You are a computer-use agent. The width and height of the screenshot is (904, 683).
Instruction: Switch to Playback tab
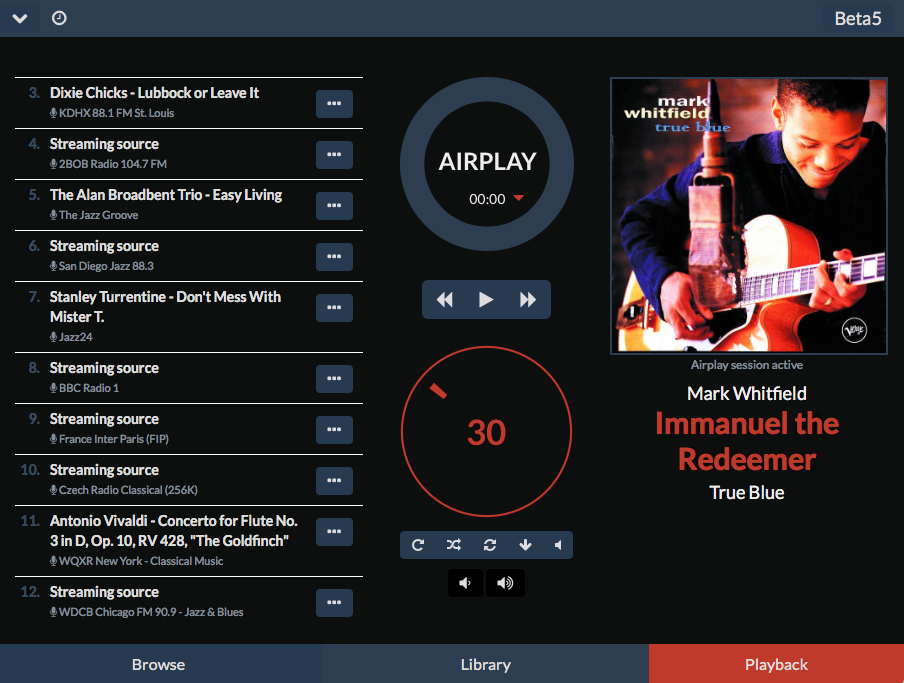point(776,665)
